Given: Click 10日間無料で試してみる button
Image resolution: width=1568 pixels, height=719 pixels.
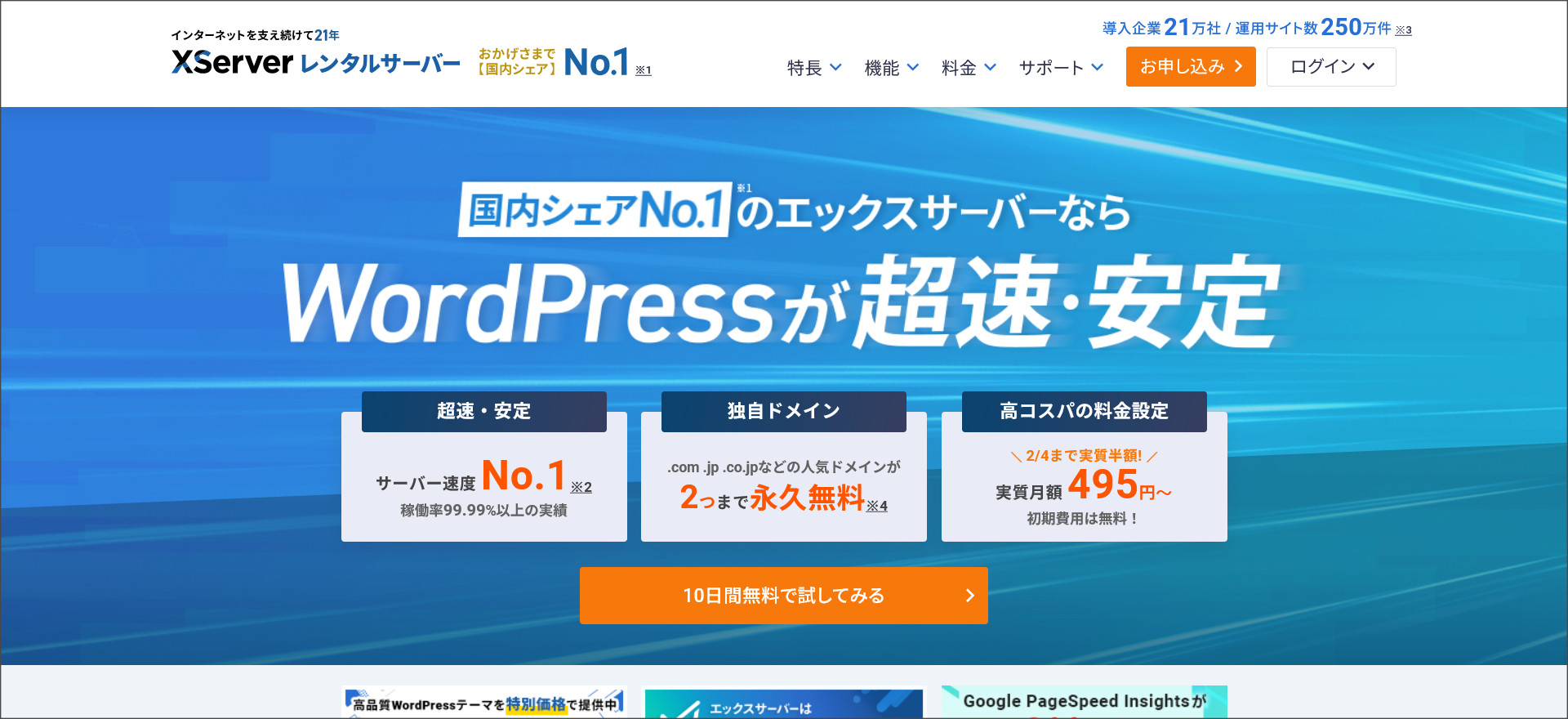Looking at the screenshot, I should (783, 596).
